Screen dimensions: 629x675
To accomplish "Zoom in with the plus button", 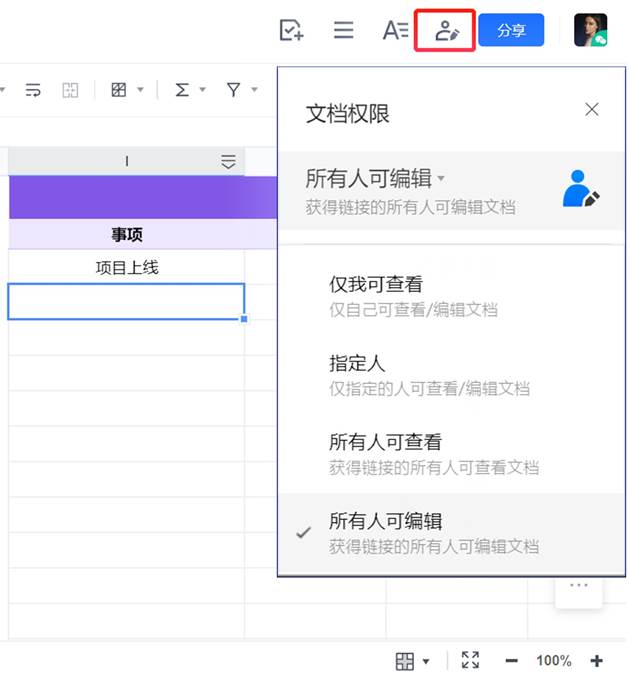I will [x=597, y=660].
